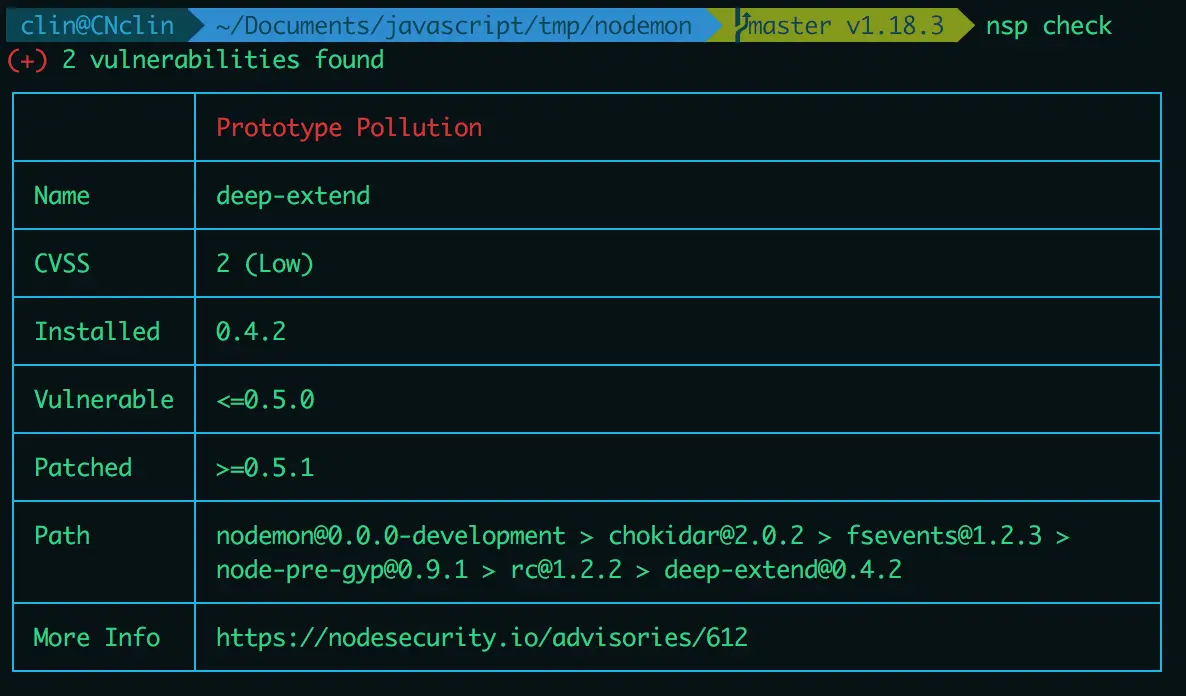Click the 'Installed' row label

pyautogui.click(x=97, y=331)
